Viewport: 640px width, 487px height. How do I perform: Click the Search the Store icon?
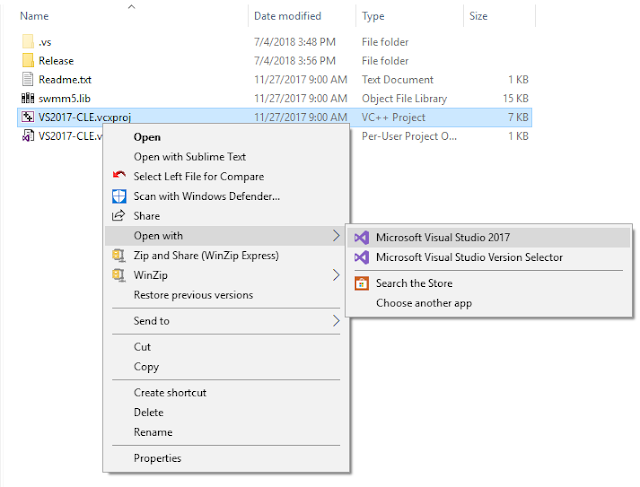click(361, 283)
